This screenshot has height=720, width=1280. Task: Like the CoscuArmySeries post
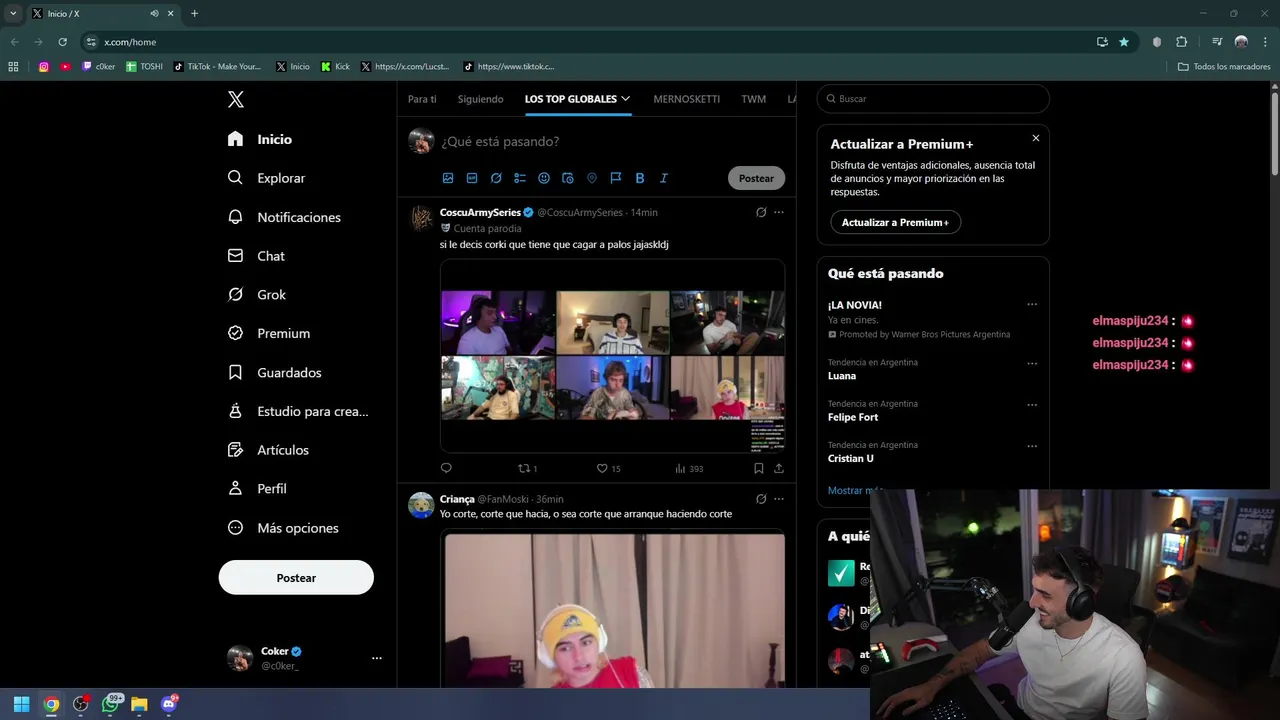(x=608, y=468)
